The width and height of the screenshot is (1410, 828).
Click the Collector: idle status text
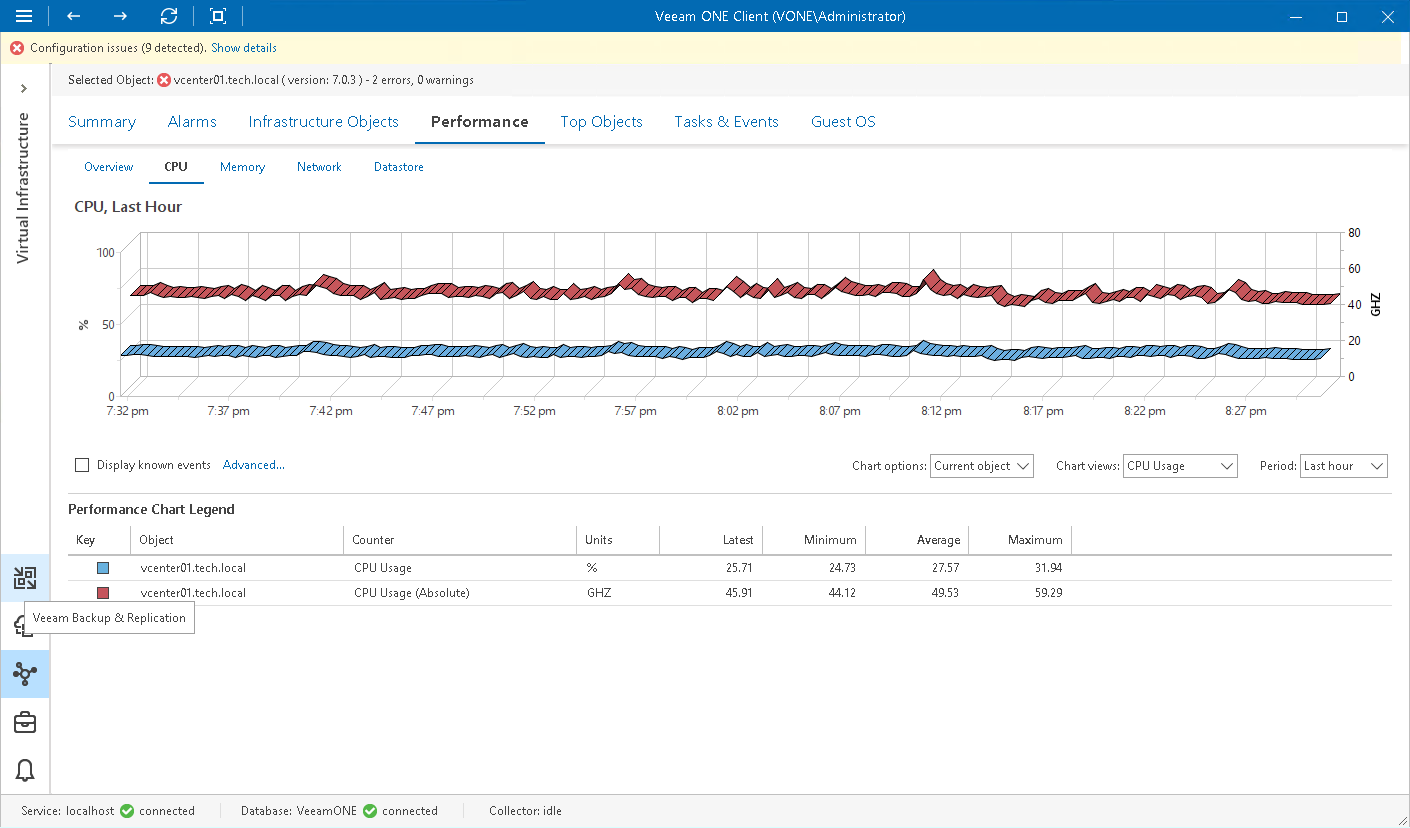pyautogui.click(x=525, y=811)
